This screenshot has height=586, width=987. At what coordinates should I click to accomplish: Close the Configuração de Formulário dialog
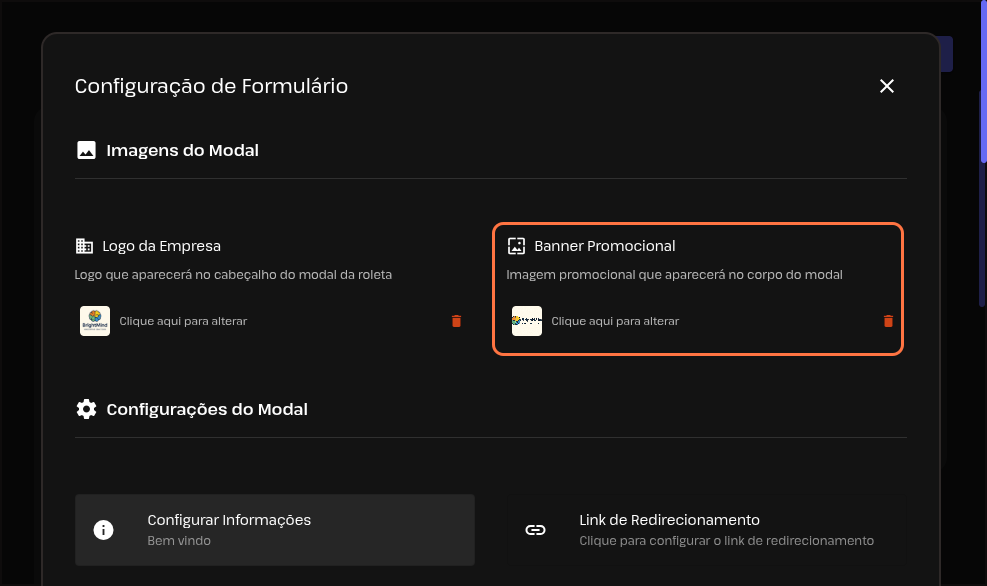click(x=886, y=86)
